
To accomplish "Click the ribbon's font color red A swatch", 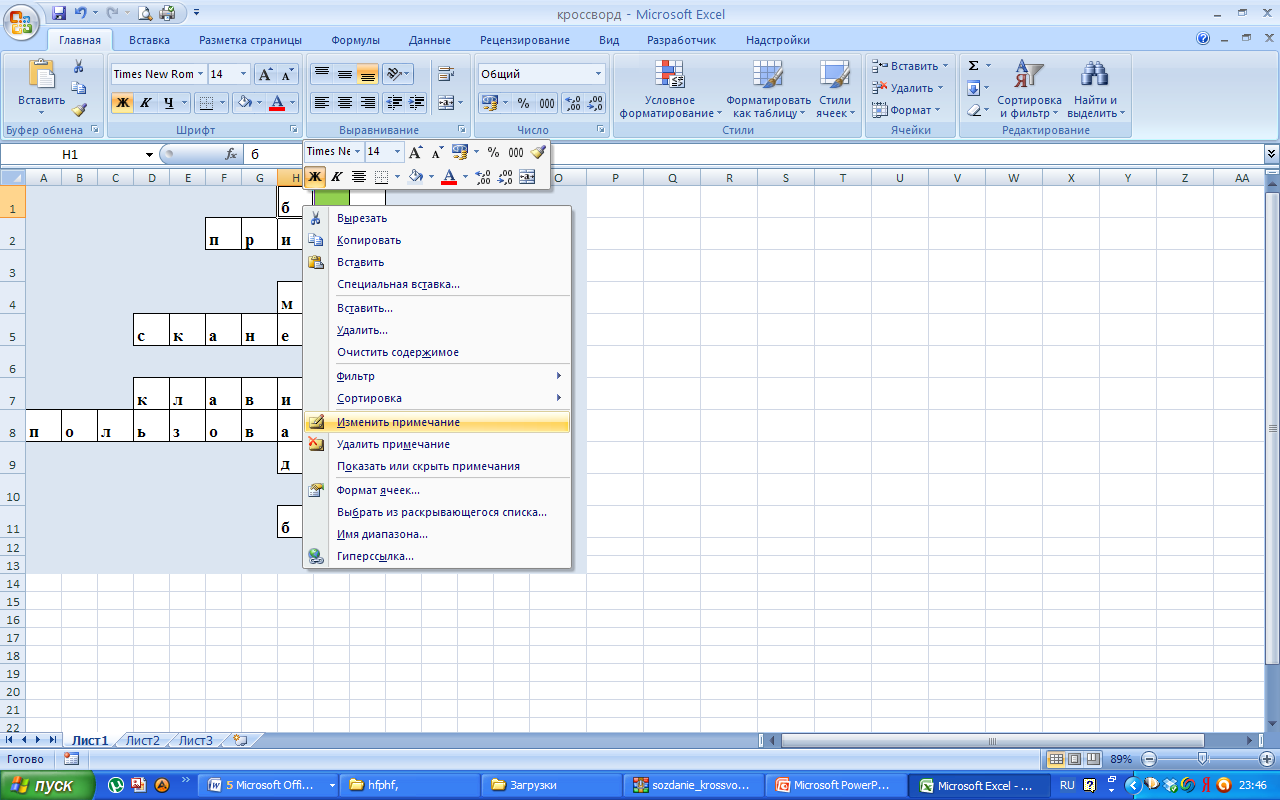I will pyautogui.click(x=277, y=103).
